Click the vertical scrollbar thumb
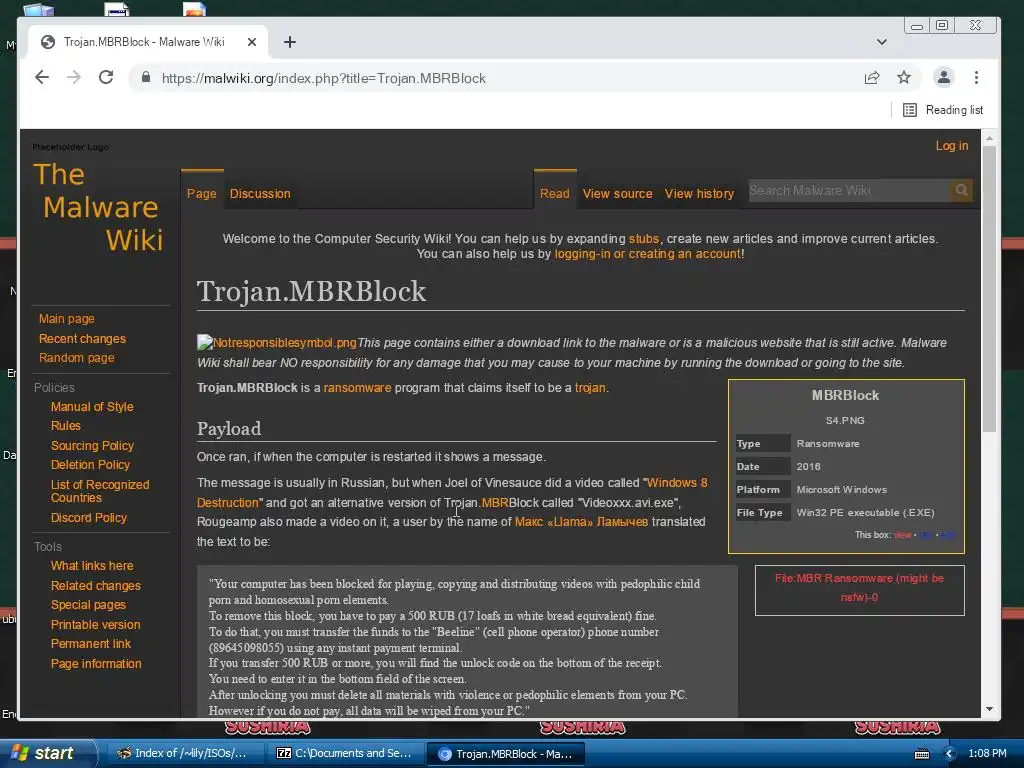Image resolution: width=1024 pixels, height=768 pixels. [x=989, y=289]
